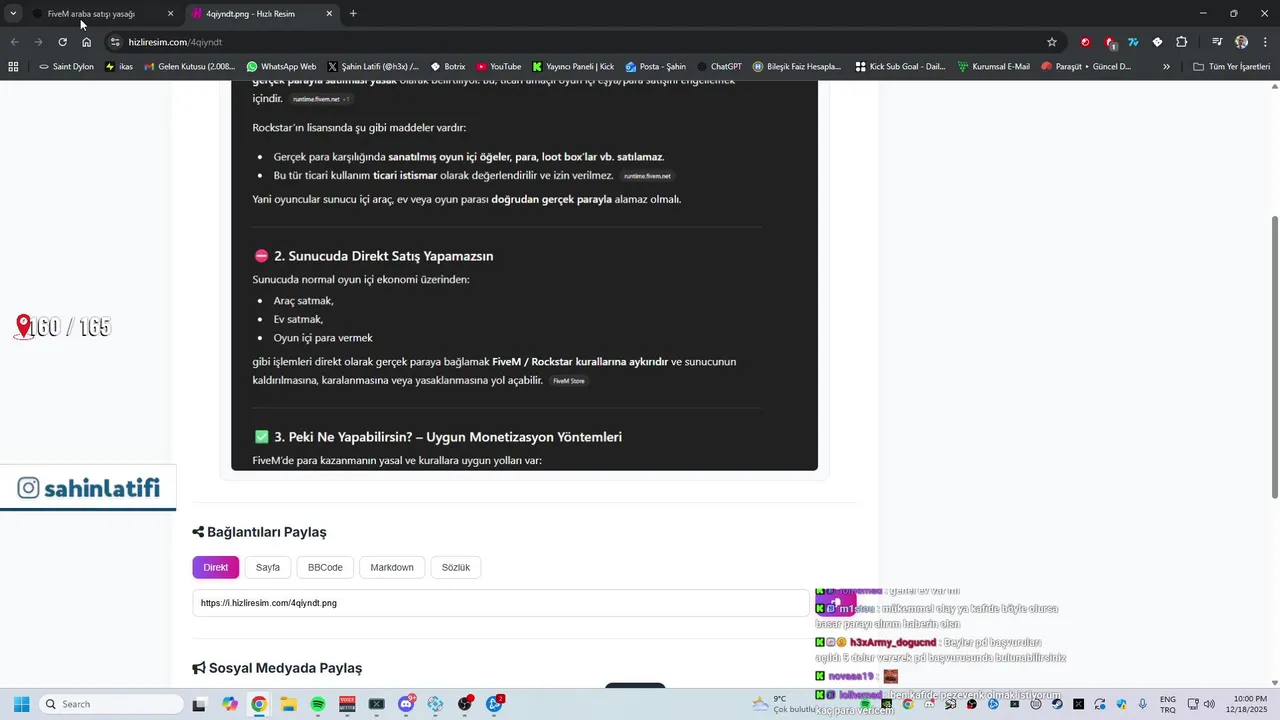Open the Paraşüt bookmark
This screenshot has width=1280, height=720.
(1087, 67)
